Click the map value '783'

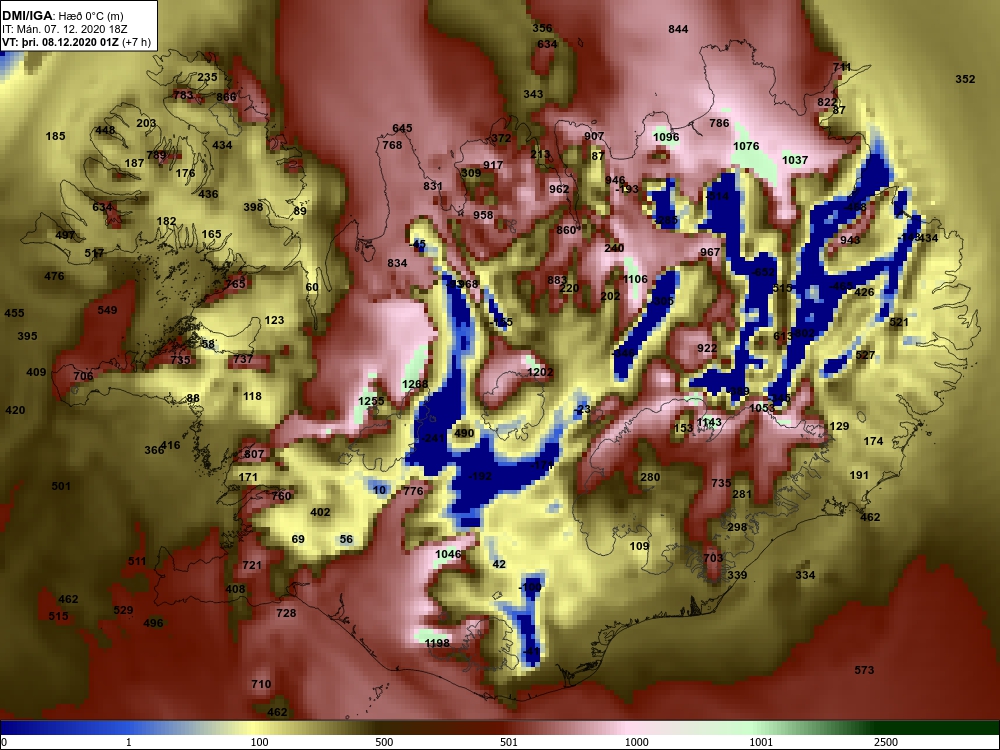pyautogui.click(x=183, y=95)
